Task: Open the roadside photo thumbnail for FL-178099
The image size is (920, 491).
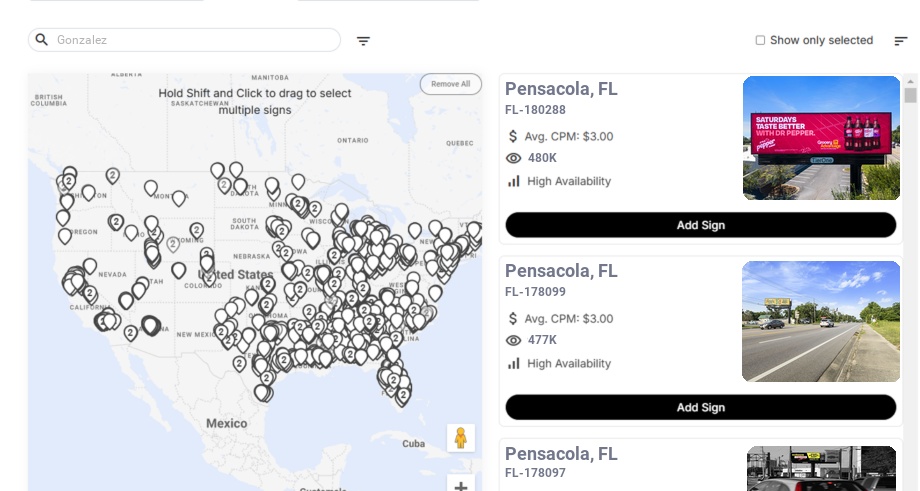Action: [x=821, y=321]
